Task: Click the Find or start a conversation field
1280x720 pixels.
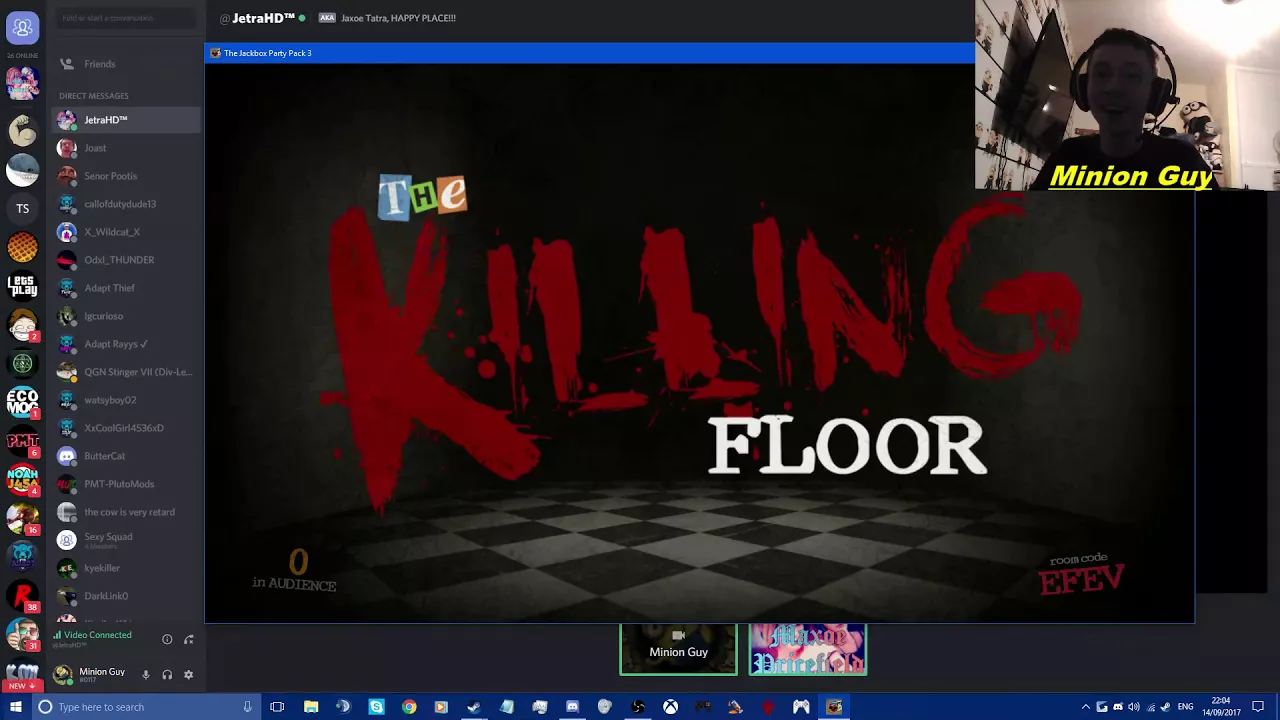Action: [x=125, y=18]
